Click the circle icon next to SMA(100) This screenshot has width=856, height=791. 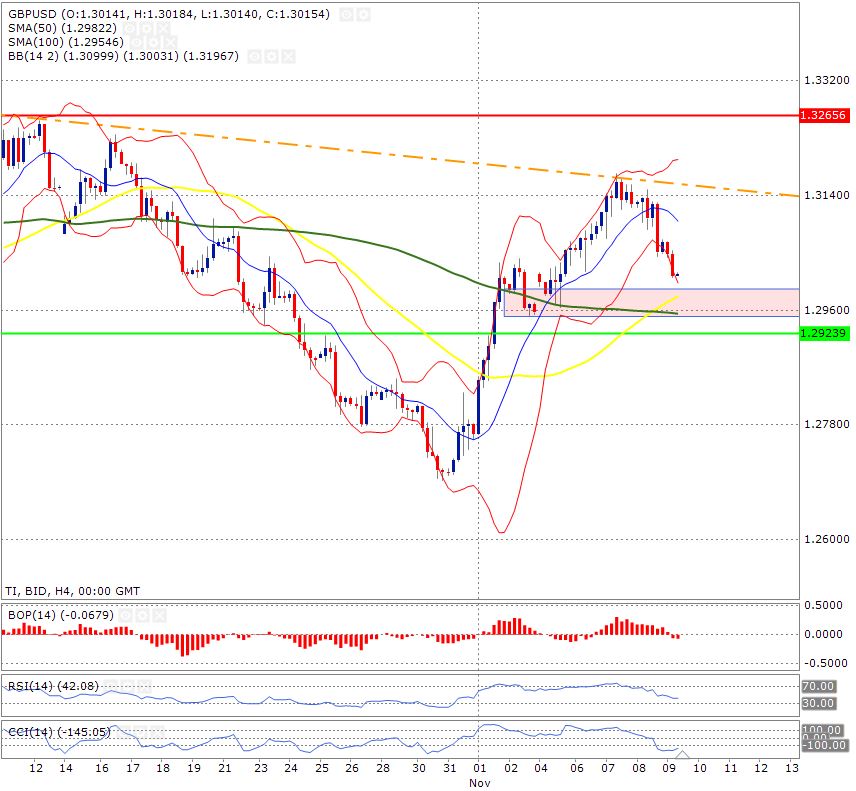(x=136, y=42)
